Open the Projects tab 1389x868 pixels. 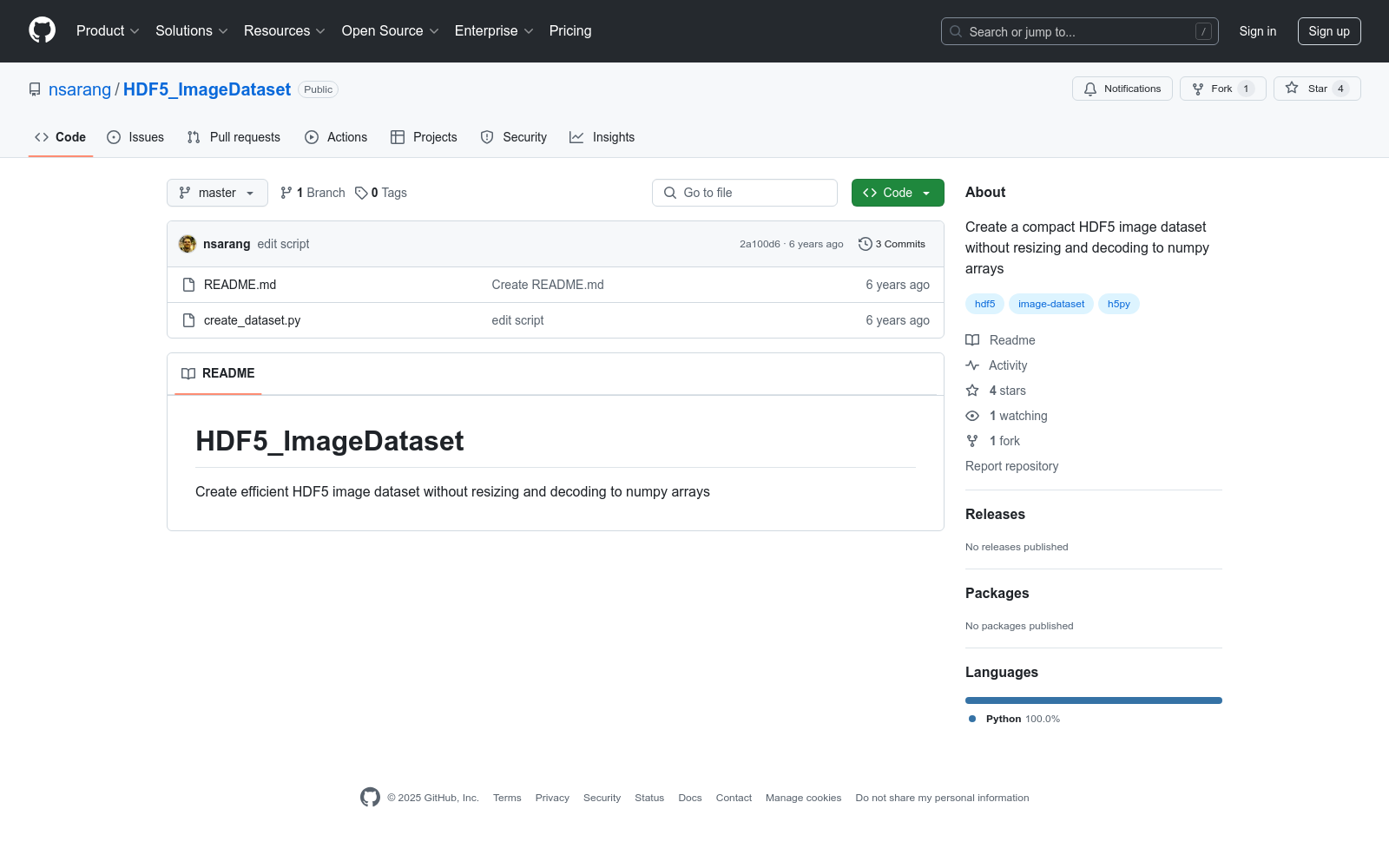pyautogui.click(x=424, y=137)
